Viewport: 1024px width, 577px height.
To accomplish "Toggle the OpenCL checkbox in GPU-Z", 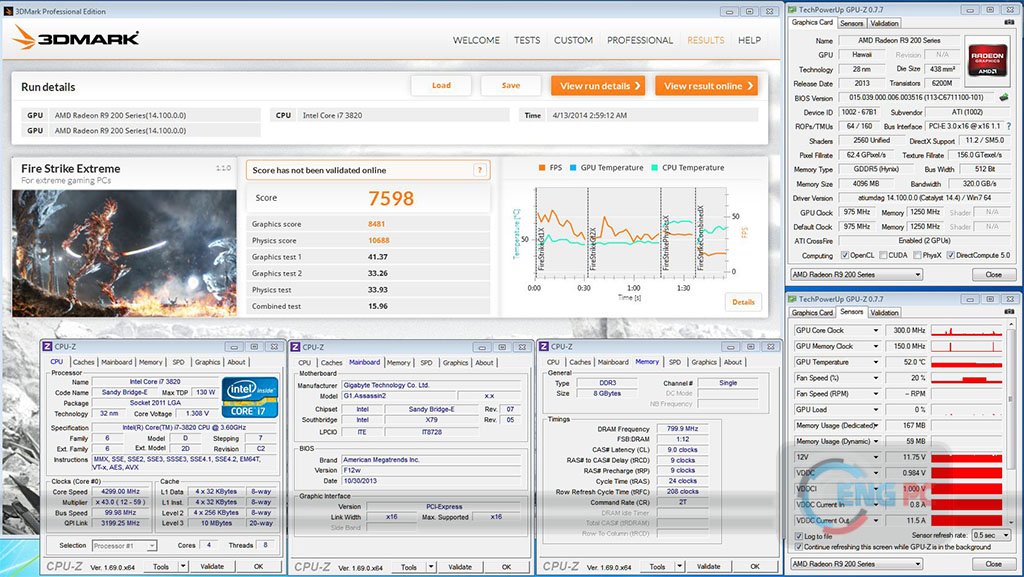I will (x=845, y=255).
